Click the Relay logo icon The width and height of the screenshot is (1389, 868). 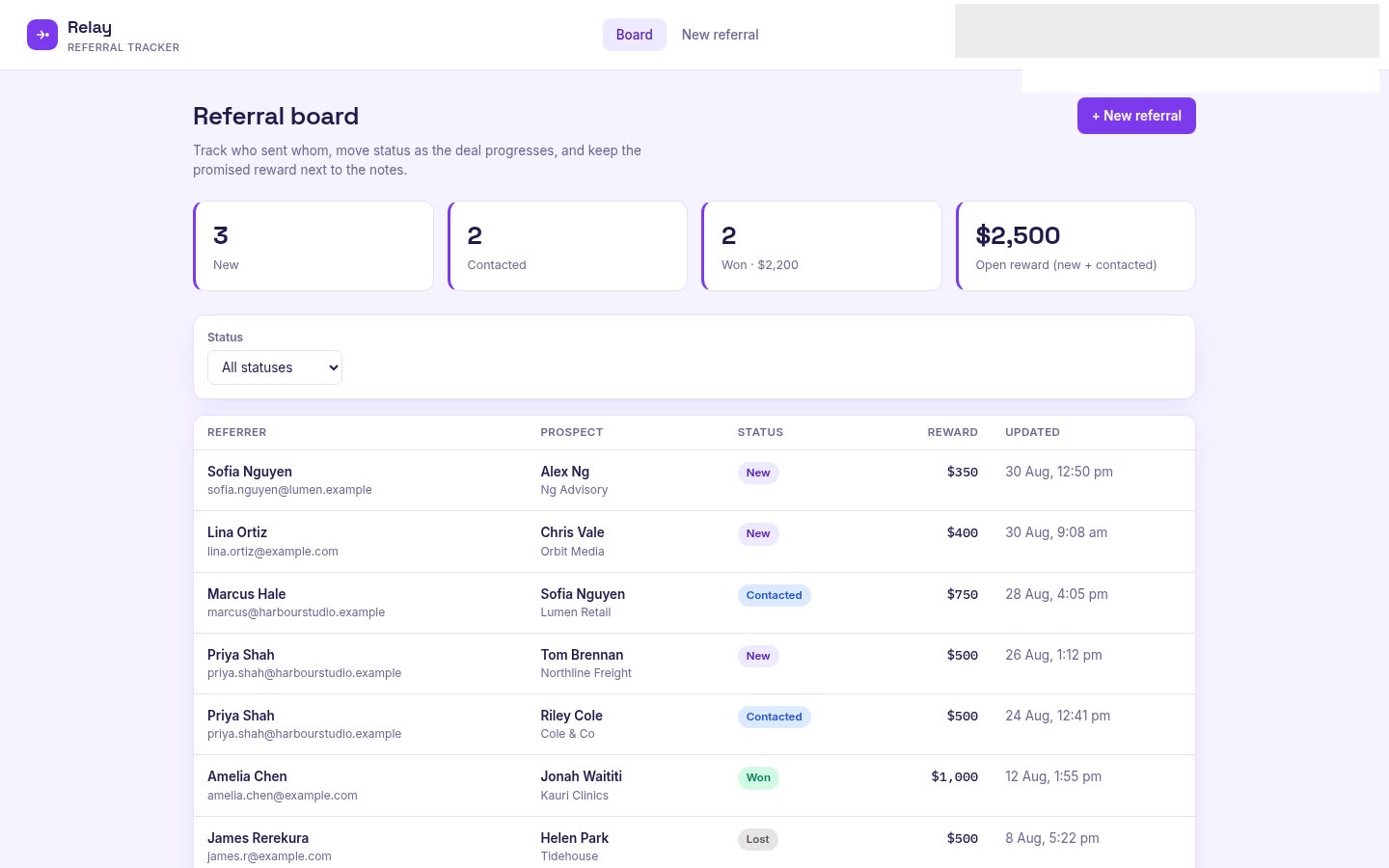[x=42, y=35]
